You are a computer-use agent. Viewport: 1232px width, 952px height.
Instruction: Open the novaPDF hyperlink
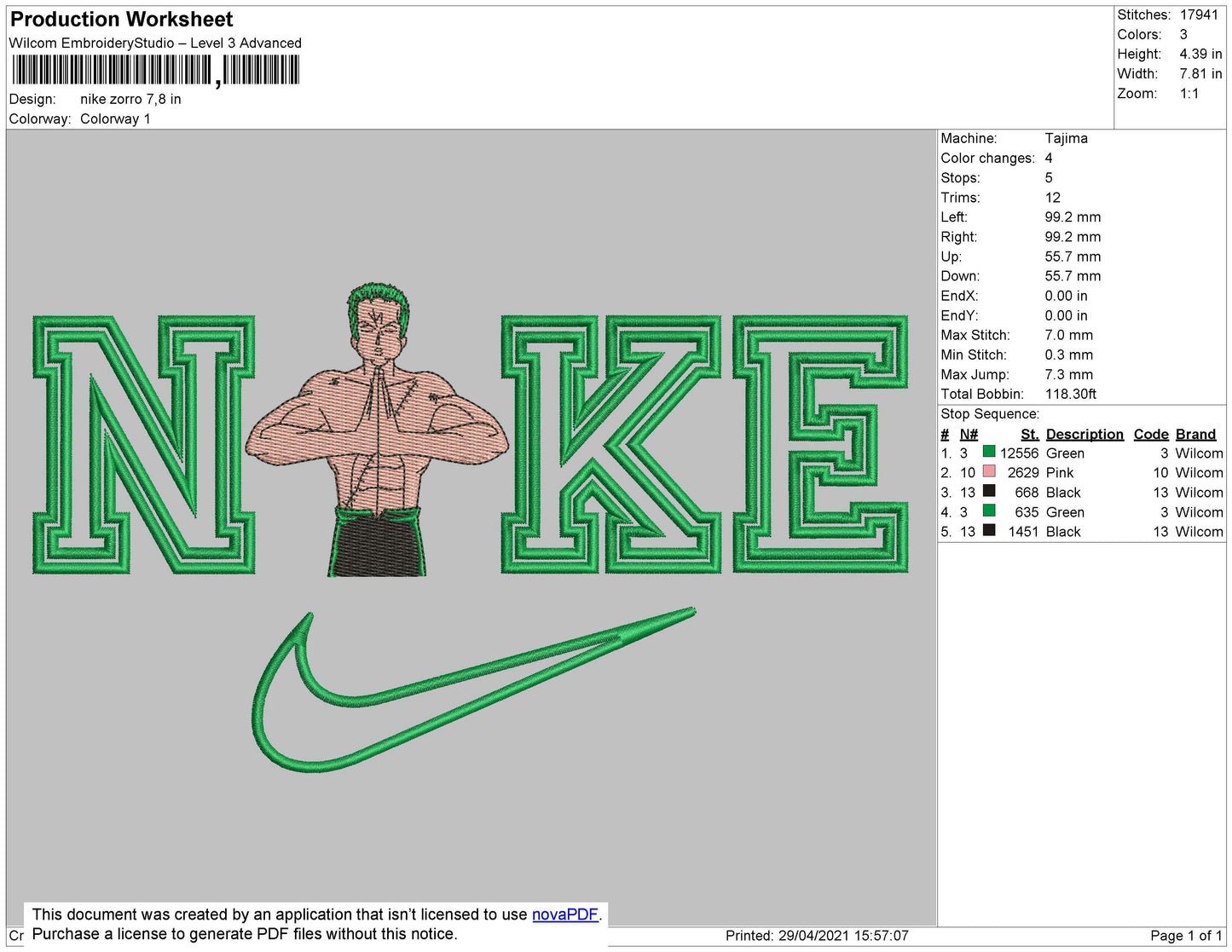(x=565, y=914)
